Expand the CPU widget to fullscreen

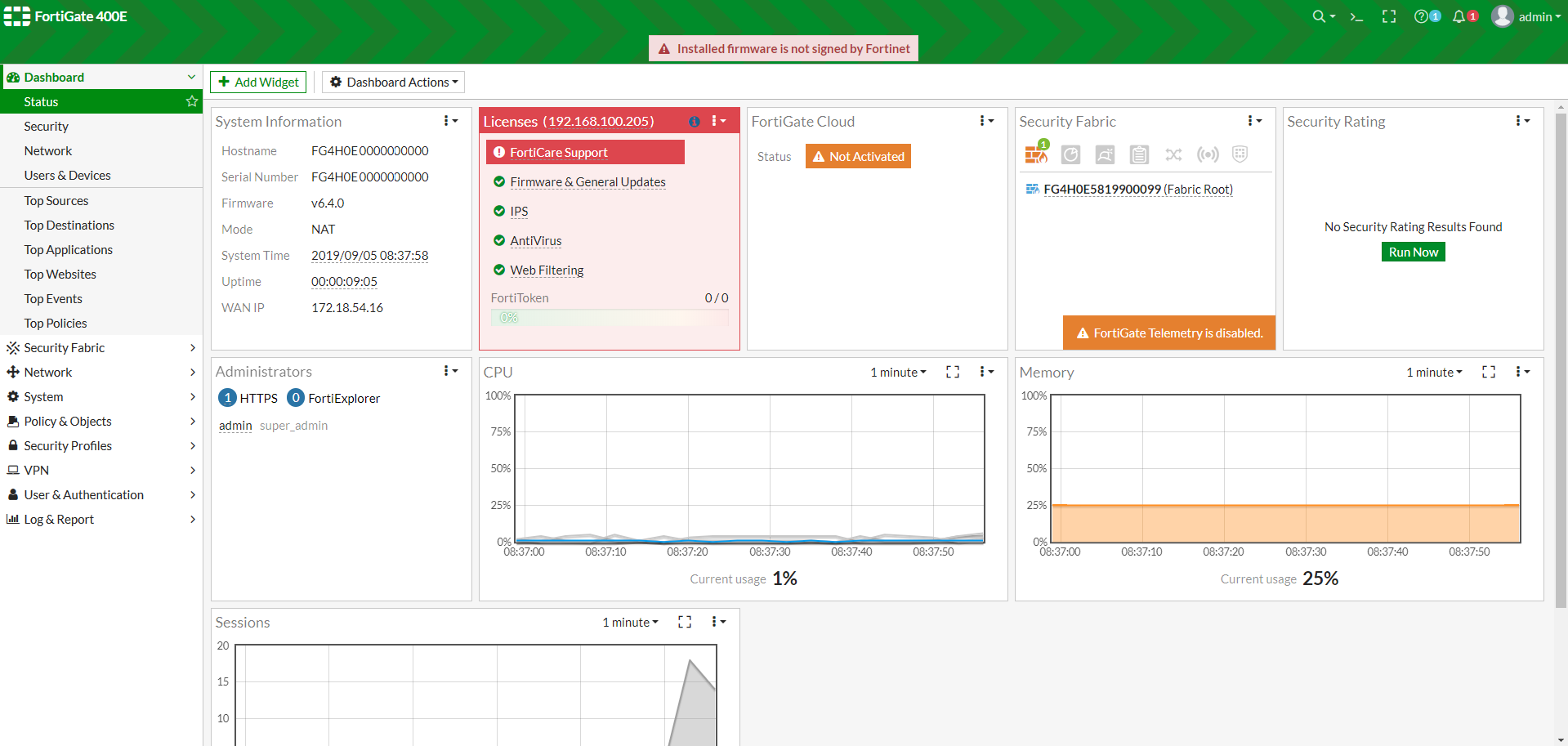tap(953, 372)
